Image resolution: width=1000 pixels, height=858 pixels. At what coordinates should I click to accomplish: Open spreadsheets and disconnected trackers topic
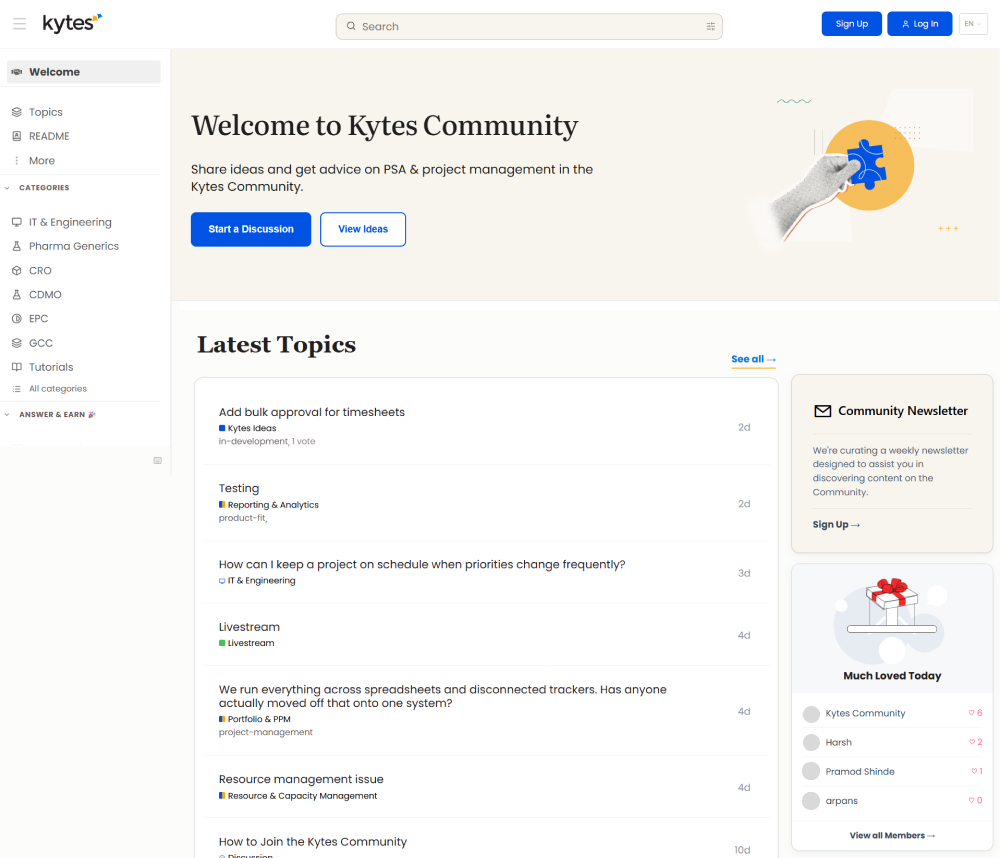coord(443,697)
